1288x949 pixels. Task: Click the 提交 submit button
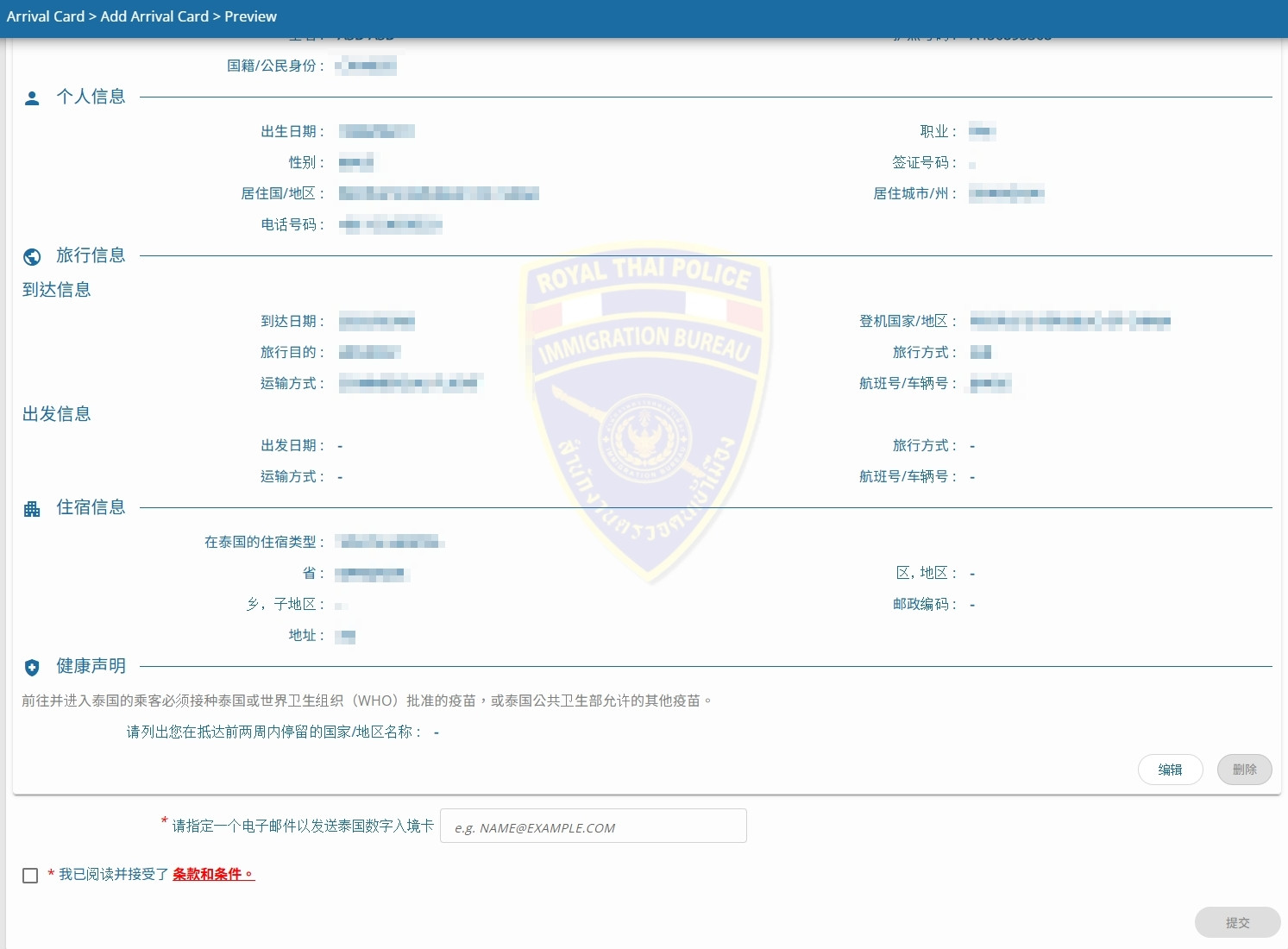[x=1237, y=922]
